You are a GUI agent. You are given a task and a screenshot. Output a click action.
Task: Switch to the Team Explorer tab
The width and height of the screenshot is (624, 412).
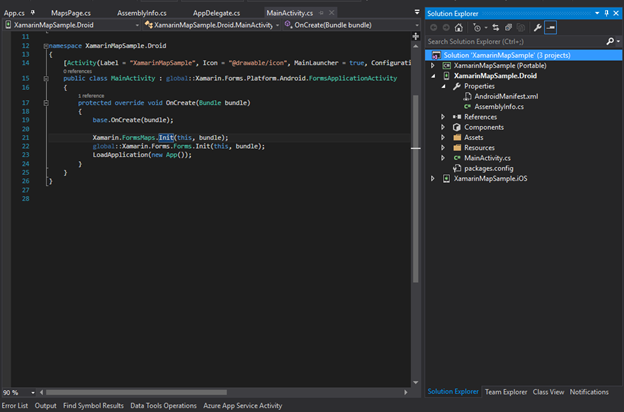click(506, 392)
